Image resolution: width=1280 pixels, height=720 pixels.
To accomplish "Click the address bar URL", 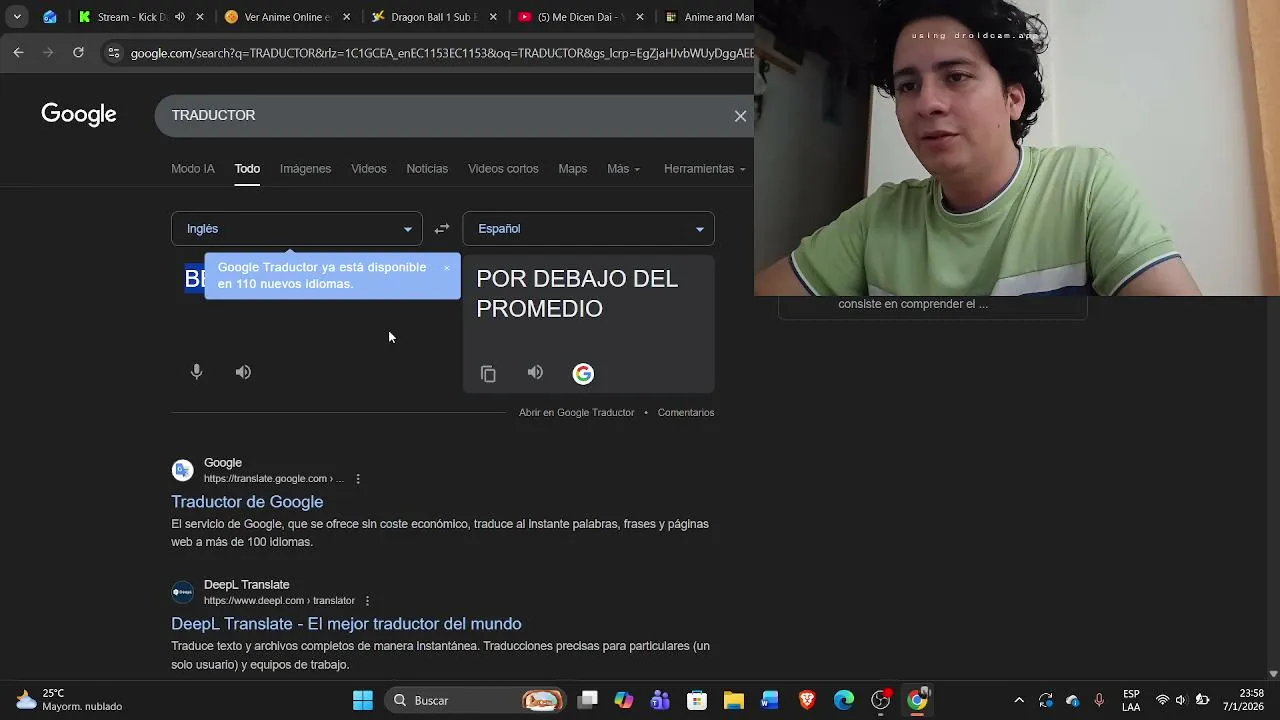I will coord(442,53).
